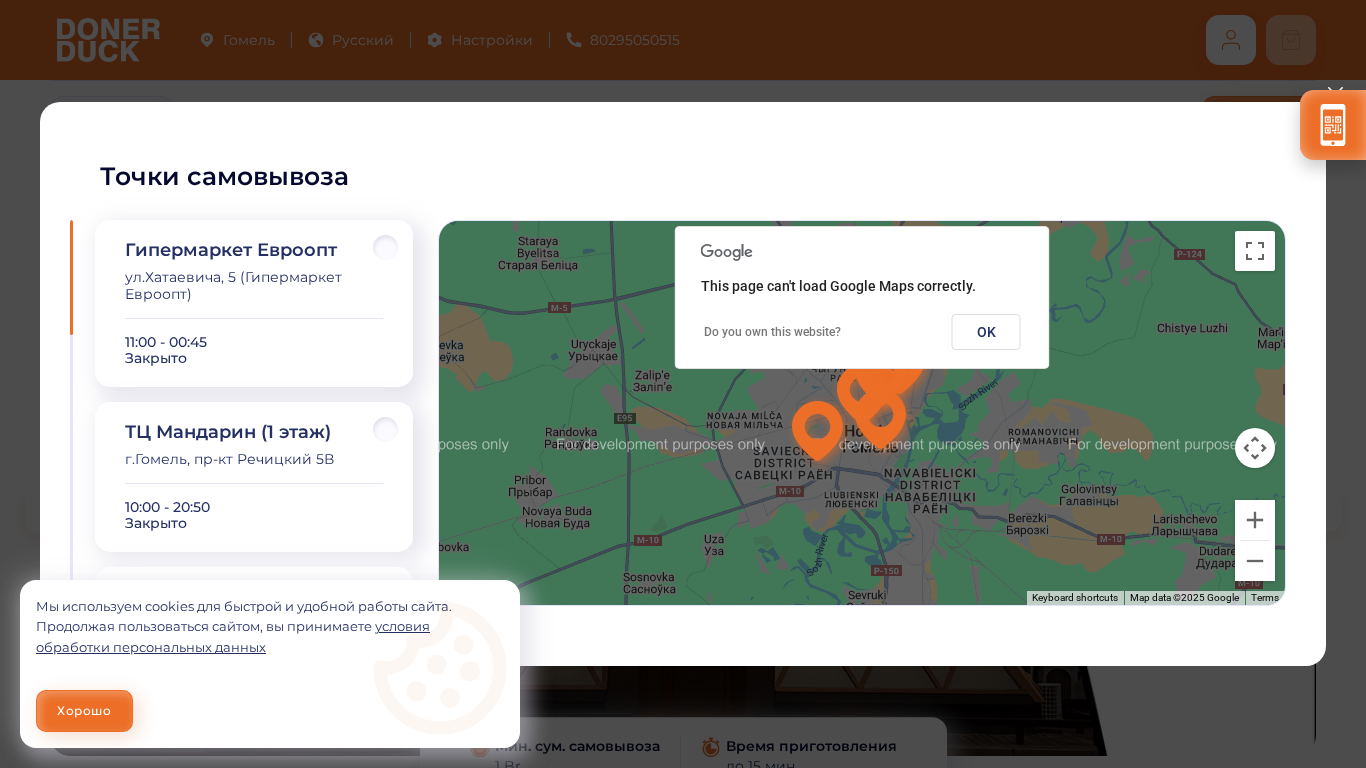Click the hours "10:00 - 20:50"
The image size is (1366, 768).
tap(167, 507)
